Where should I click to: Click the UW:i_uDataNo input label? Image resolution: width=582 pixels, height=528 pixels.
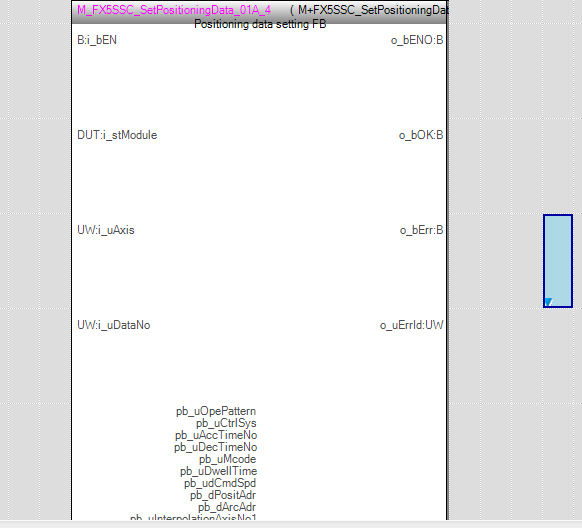pos(114,325)
